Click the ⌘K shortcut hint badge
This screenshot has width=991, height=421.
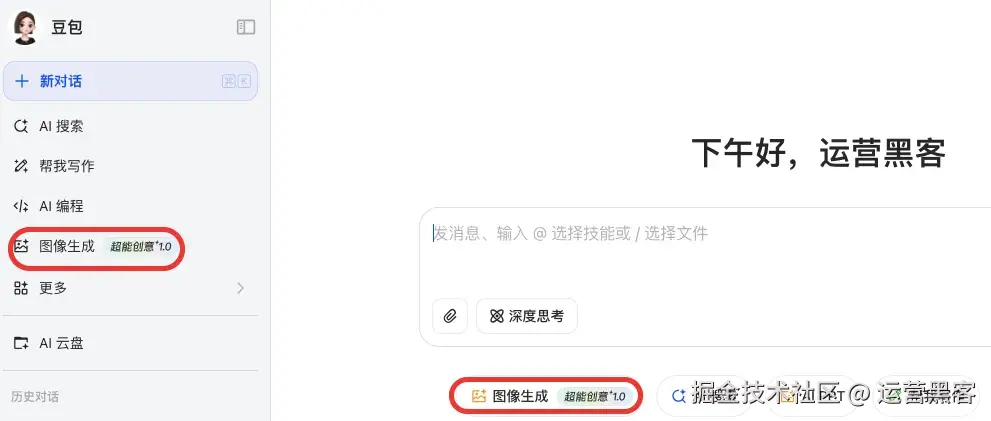pos(236,81)
